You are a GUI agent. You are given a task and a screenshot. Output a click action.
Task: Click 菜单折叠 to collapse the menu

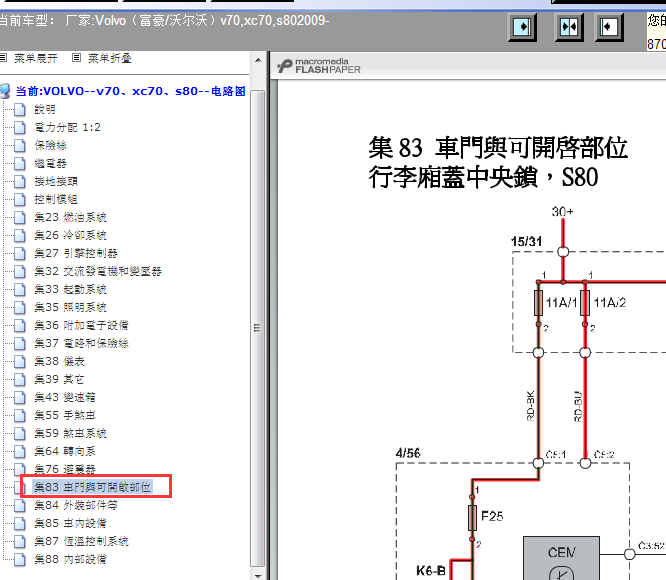point(110,58)
